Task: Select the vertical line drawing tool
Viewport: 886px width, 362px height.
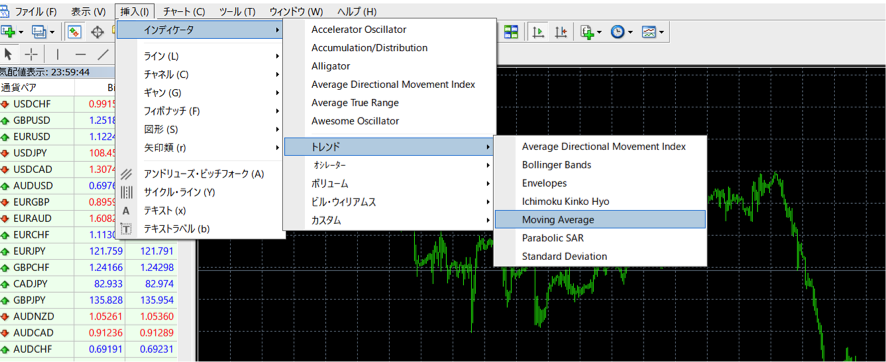Action: 57,54
